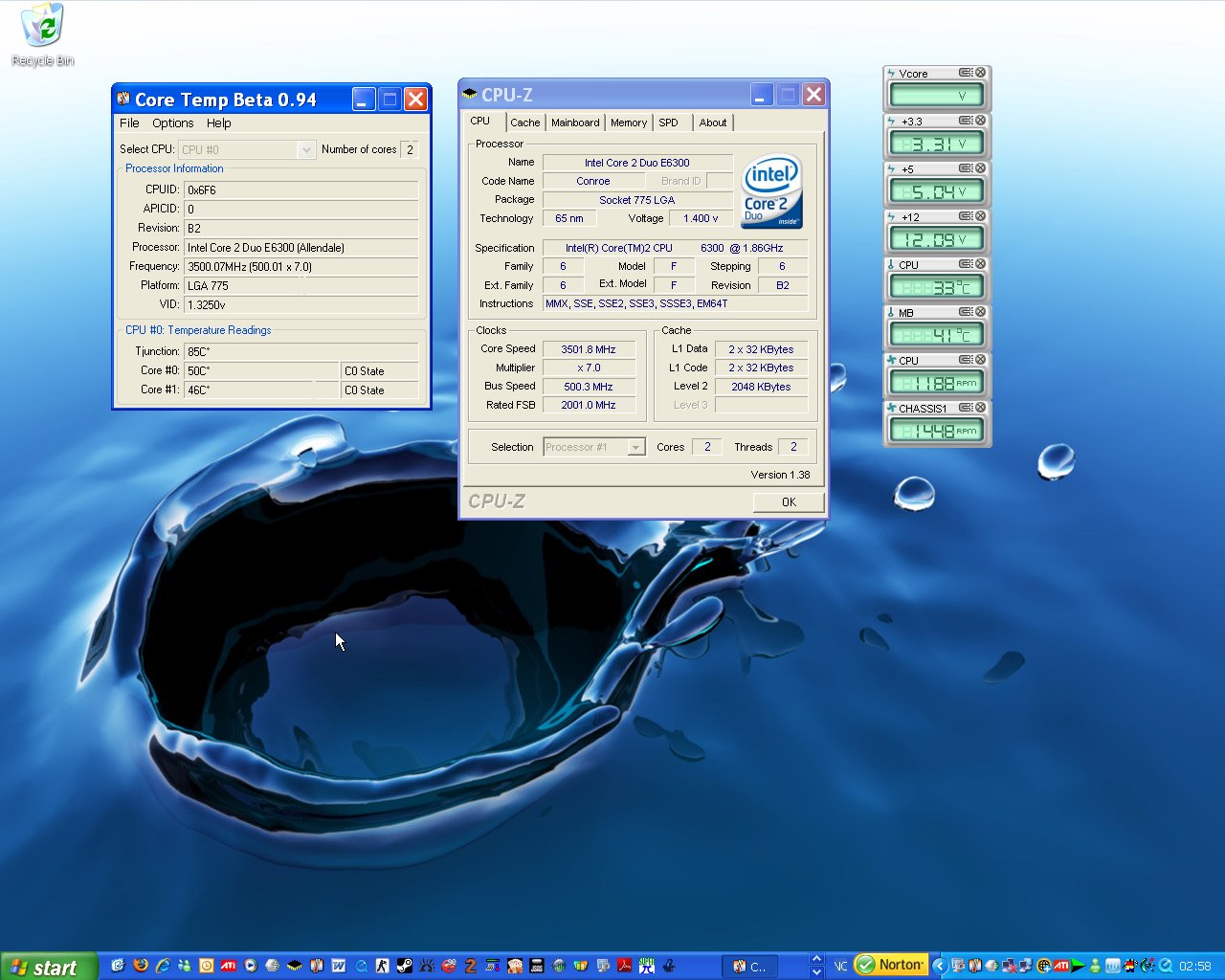Image resolution: width=1225 pixels, height=980 pixels.
Task: Click the Tjunction 85C value
Action: click(301, 351)
